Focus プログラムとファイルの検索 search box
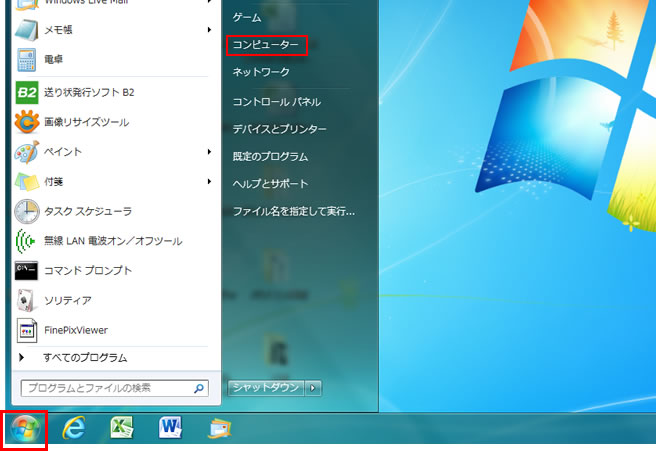This screenshot has height=451, width=656. tap(115, 388)
